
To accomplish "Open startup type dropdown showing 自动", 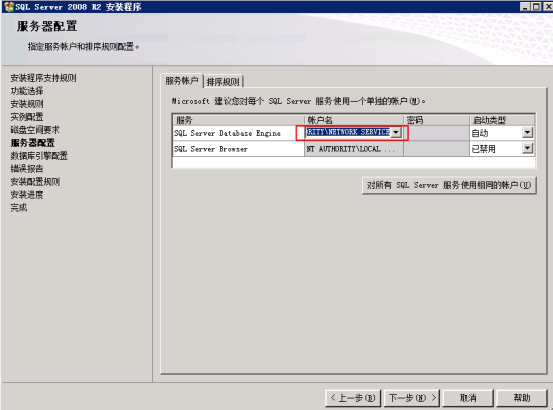I will point(527,133).
